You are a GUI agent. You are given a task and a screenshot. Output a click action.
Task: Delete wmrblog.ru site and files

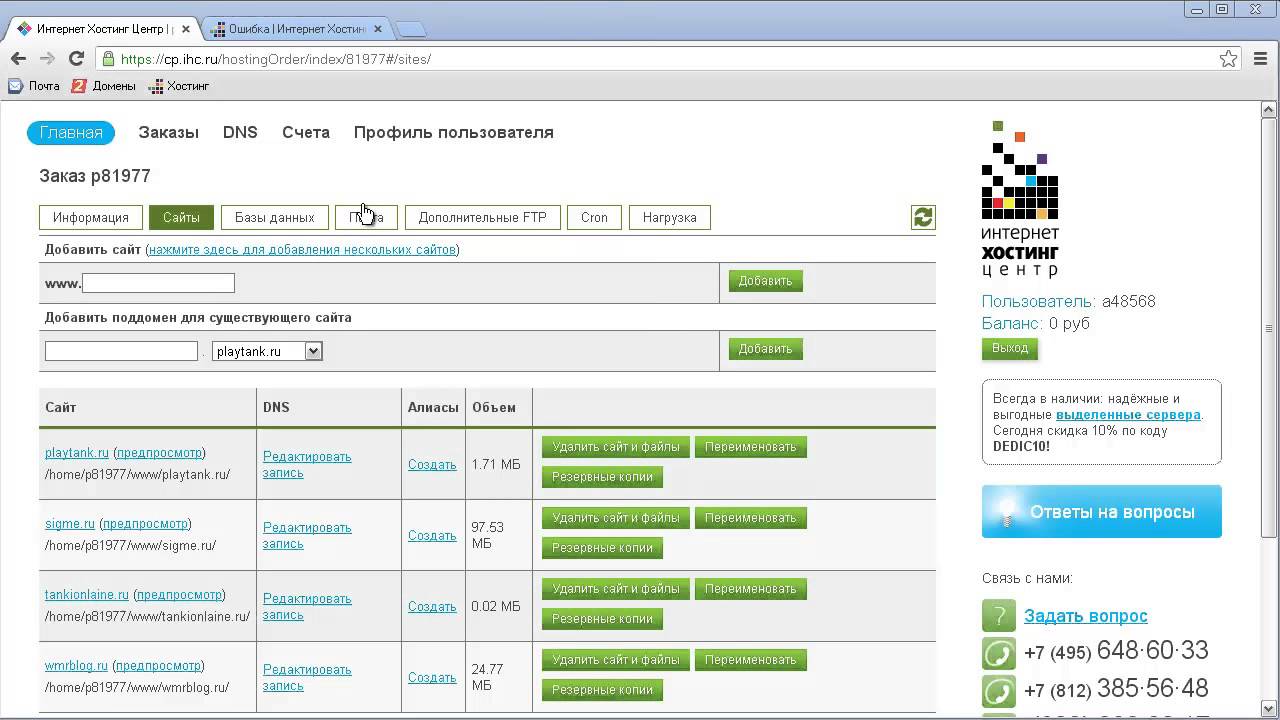click(x=615, y=660)
